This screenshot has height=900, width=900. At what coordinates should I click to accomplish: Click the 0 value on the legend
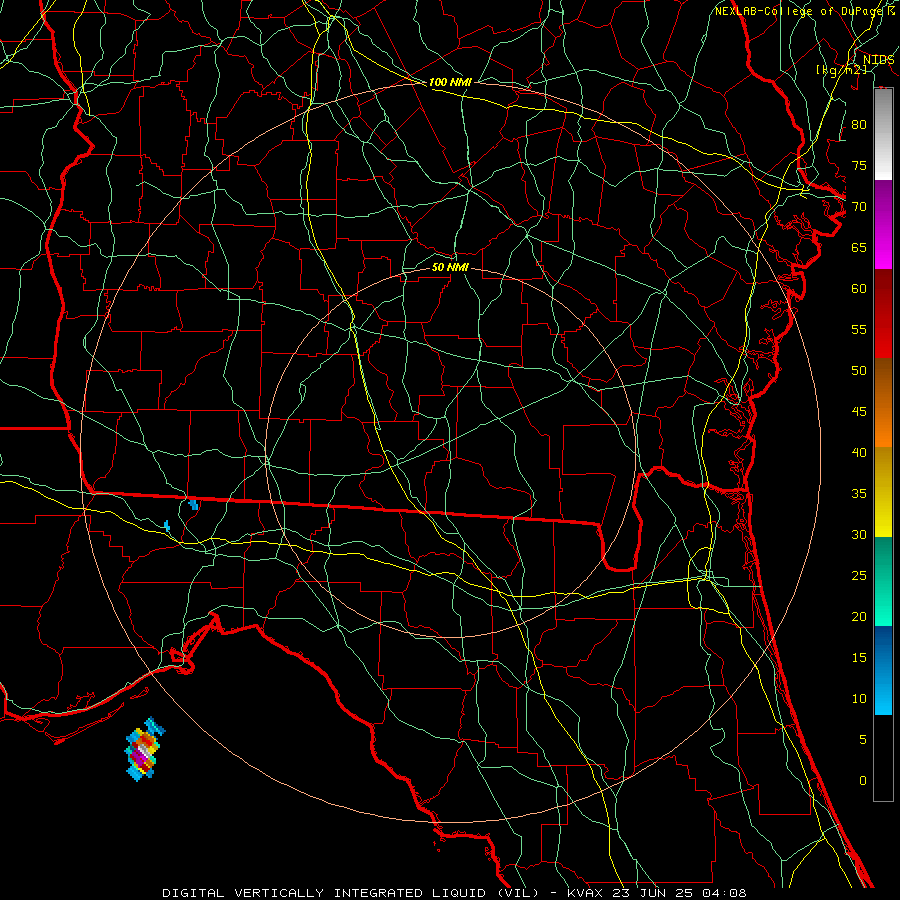863,781
